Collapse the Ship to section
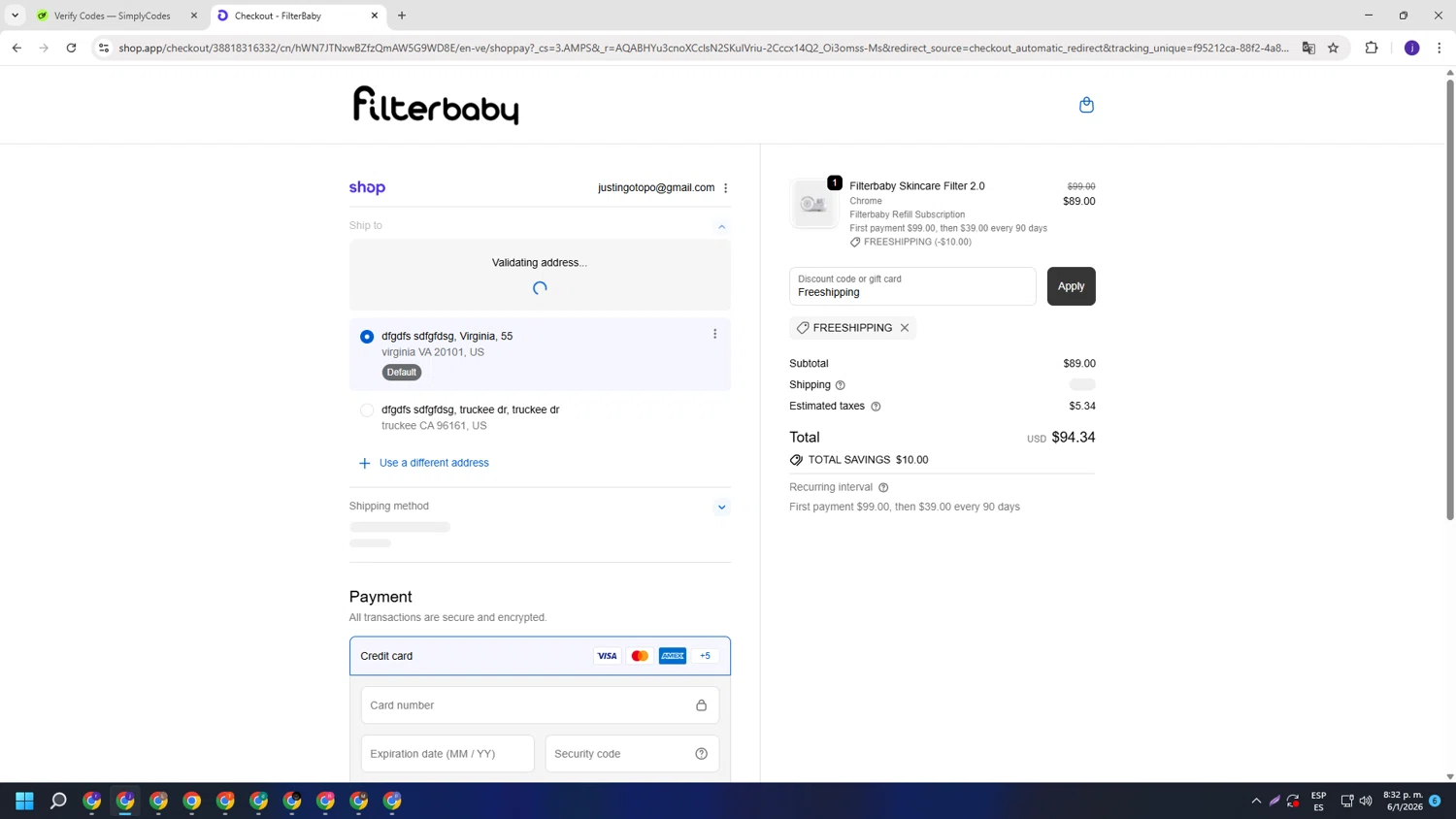The image size is (1456, 819). pyautogui.click(x=721, y=226)
